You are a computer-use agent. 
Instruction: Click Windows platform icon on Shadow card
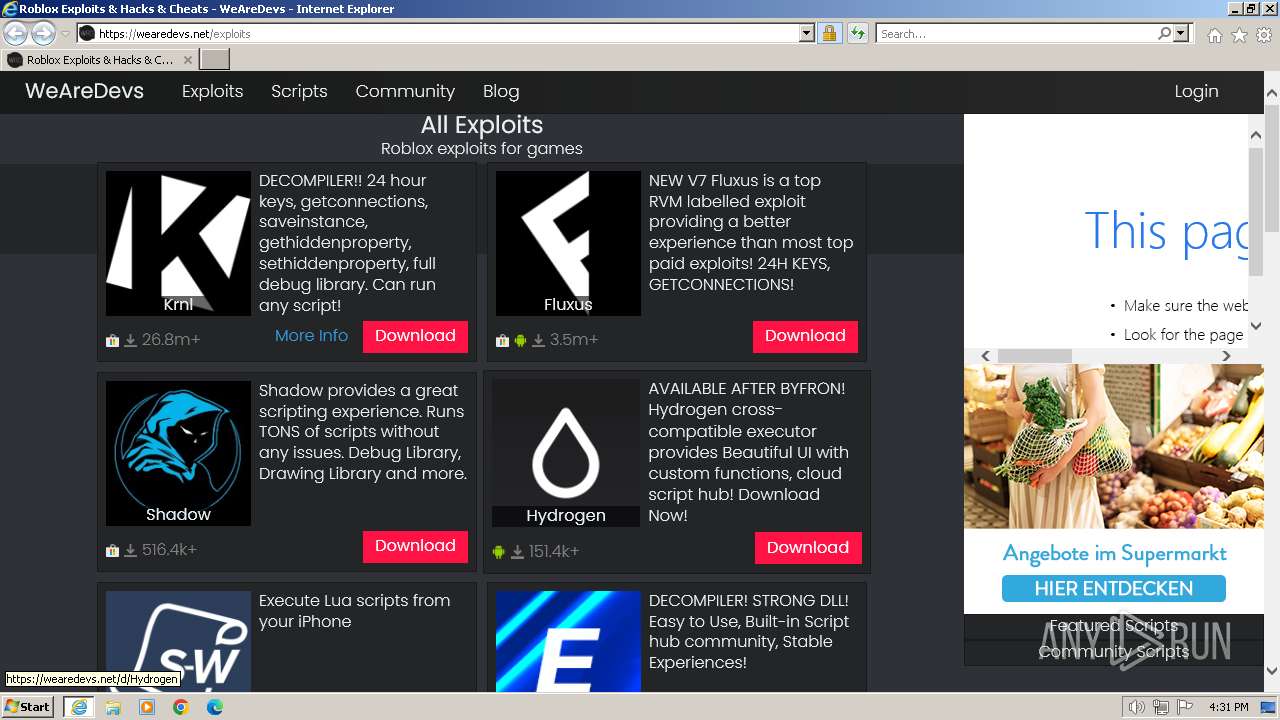coord(113,550)
